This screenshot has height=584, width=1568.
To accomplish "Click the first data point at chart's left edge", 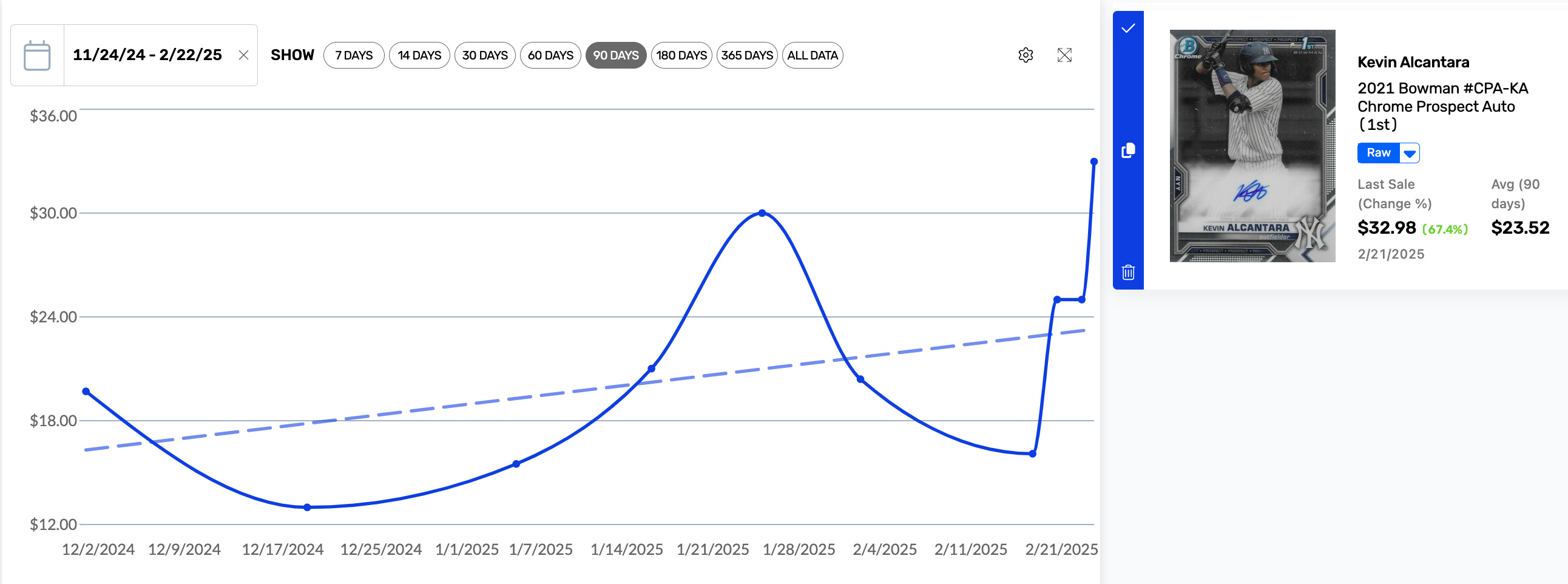I will (86, 392).
